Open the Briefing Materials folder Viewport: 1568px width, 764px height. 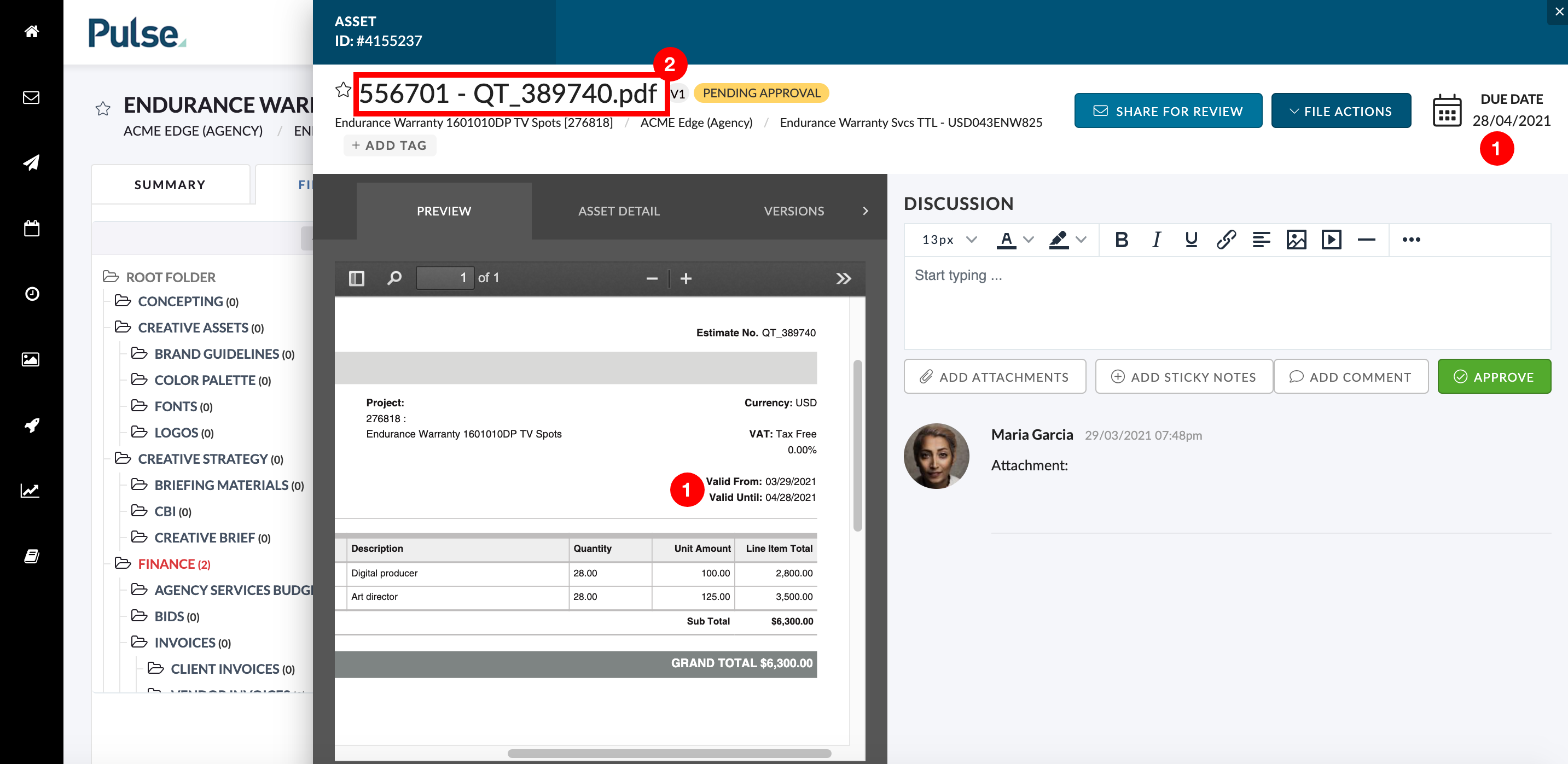[x=217, y=485]
